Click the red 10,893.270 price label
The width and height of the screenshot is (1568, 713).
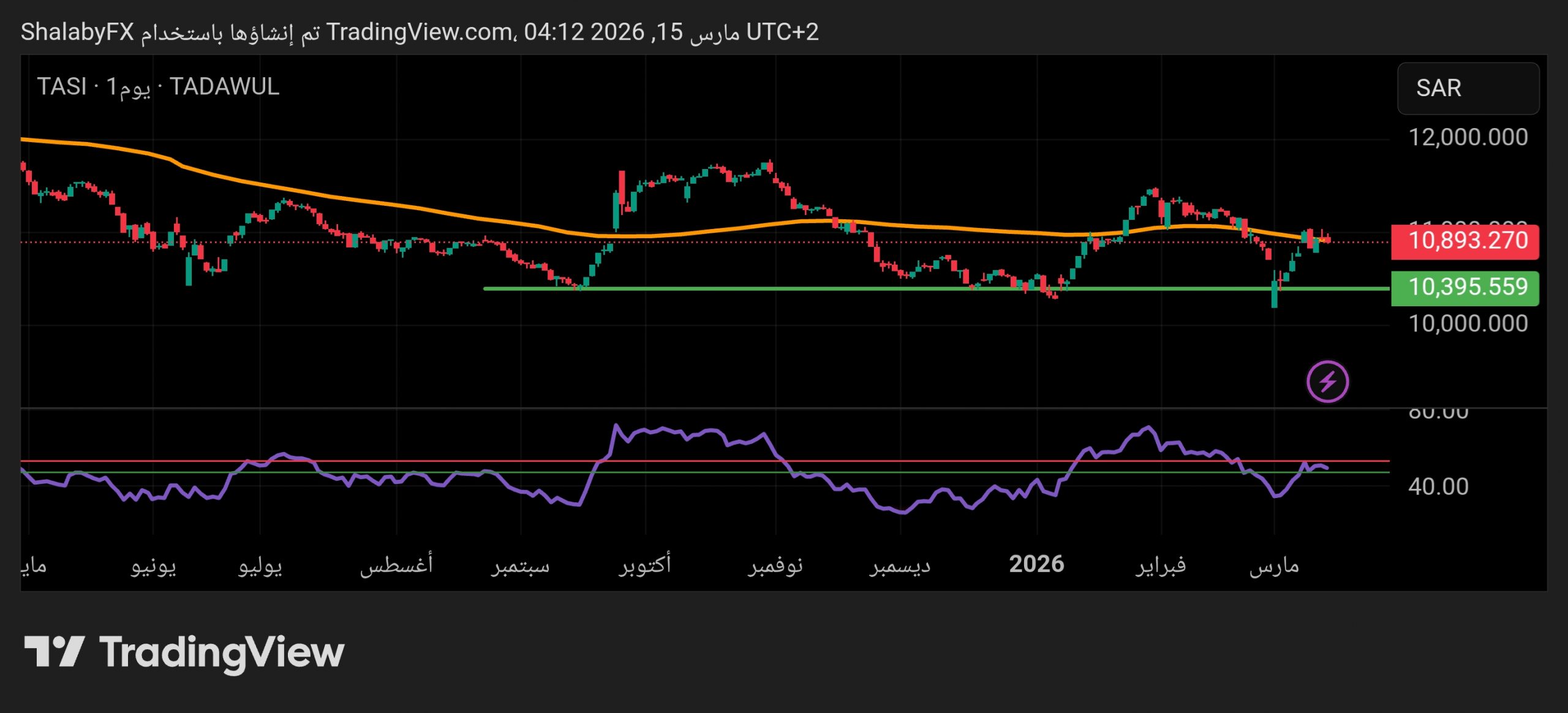1464,241
